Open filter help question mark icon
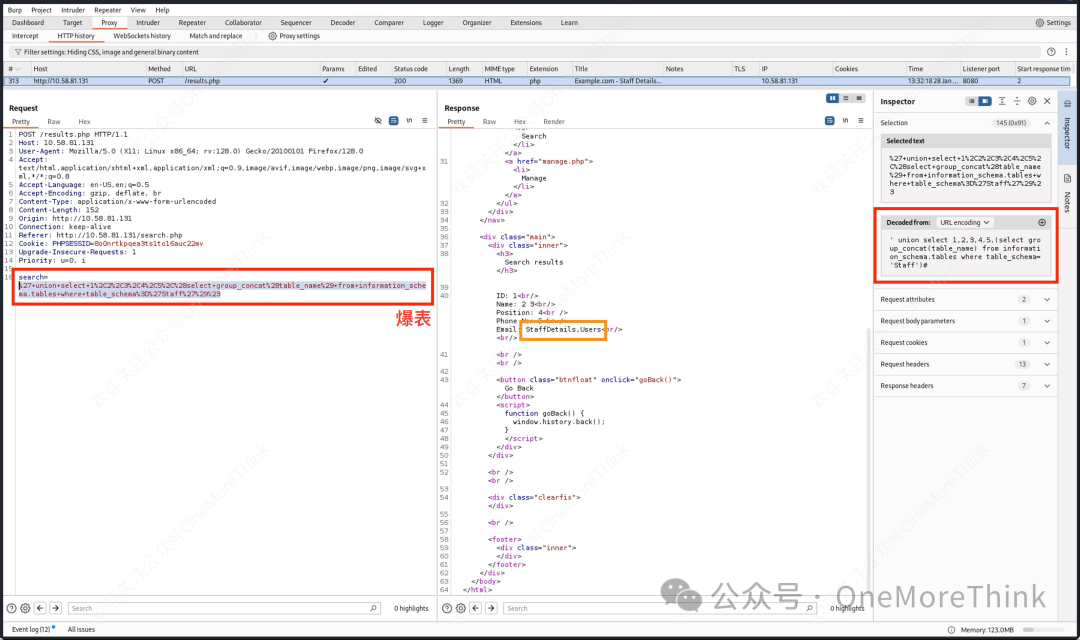The image size is (1080, 640). tap(1051, 52)
